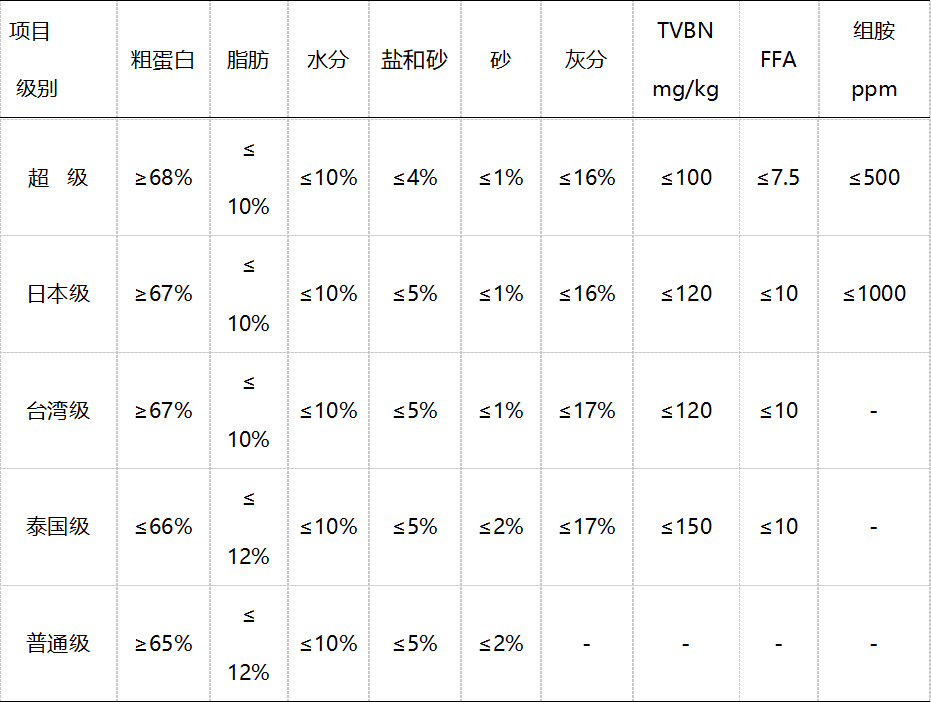Select the 组胺 ppm header cell
This screenshot has height=702, width=931.
coord(874,60)
